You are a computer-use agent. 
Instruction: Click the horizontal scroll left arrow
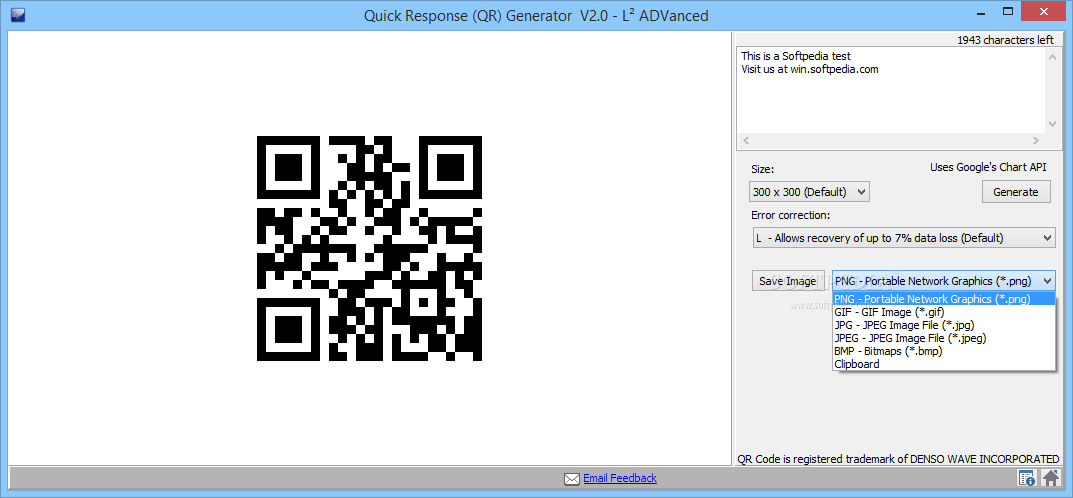click(x=746, y=141)
